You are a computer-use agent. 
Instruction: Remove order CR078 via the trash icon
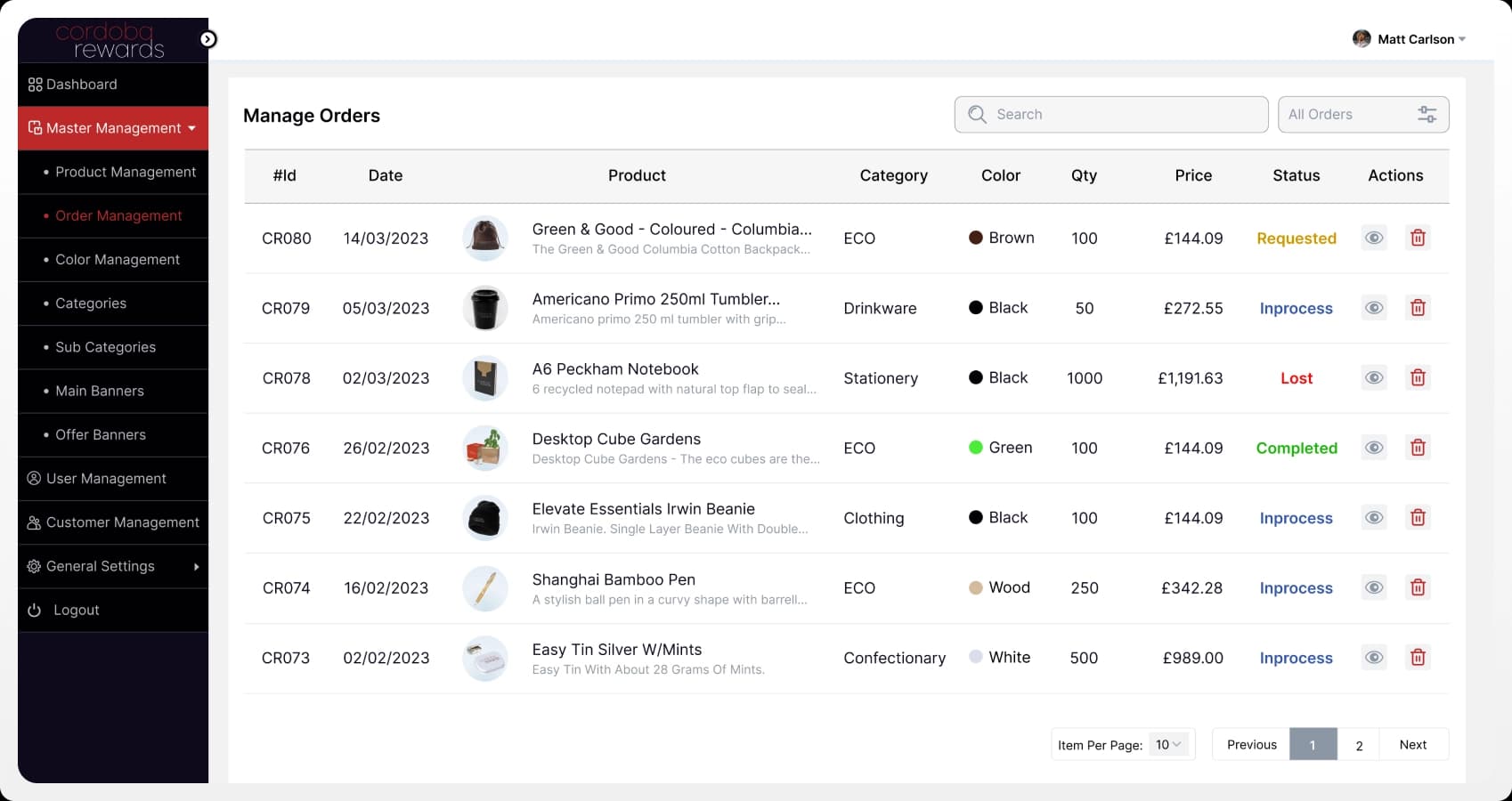(x=1418, y=377)
